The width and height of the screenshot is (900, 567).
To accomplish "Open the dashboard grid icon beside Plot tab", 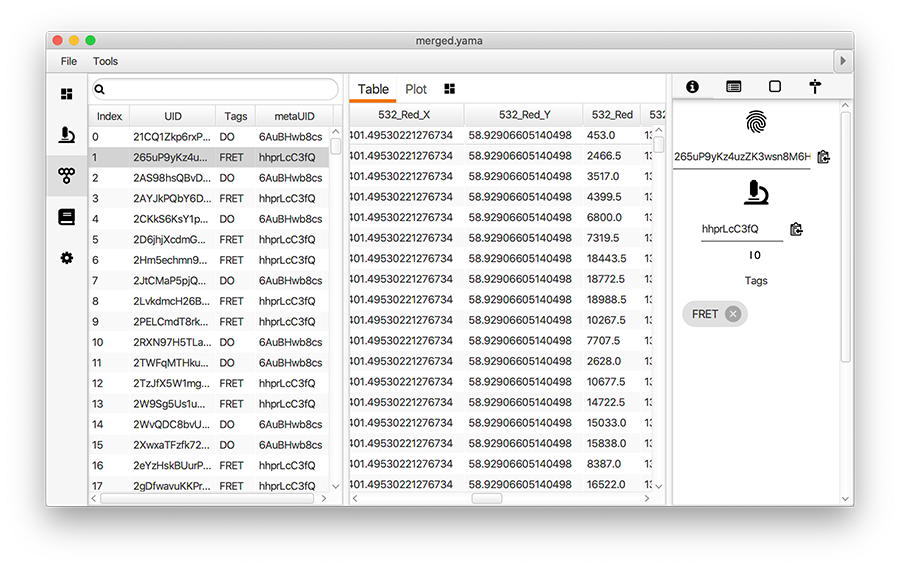I will pyautogui.click(x=449, y=89).
